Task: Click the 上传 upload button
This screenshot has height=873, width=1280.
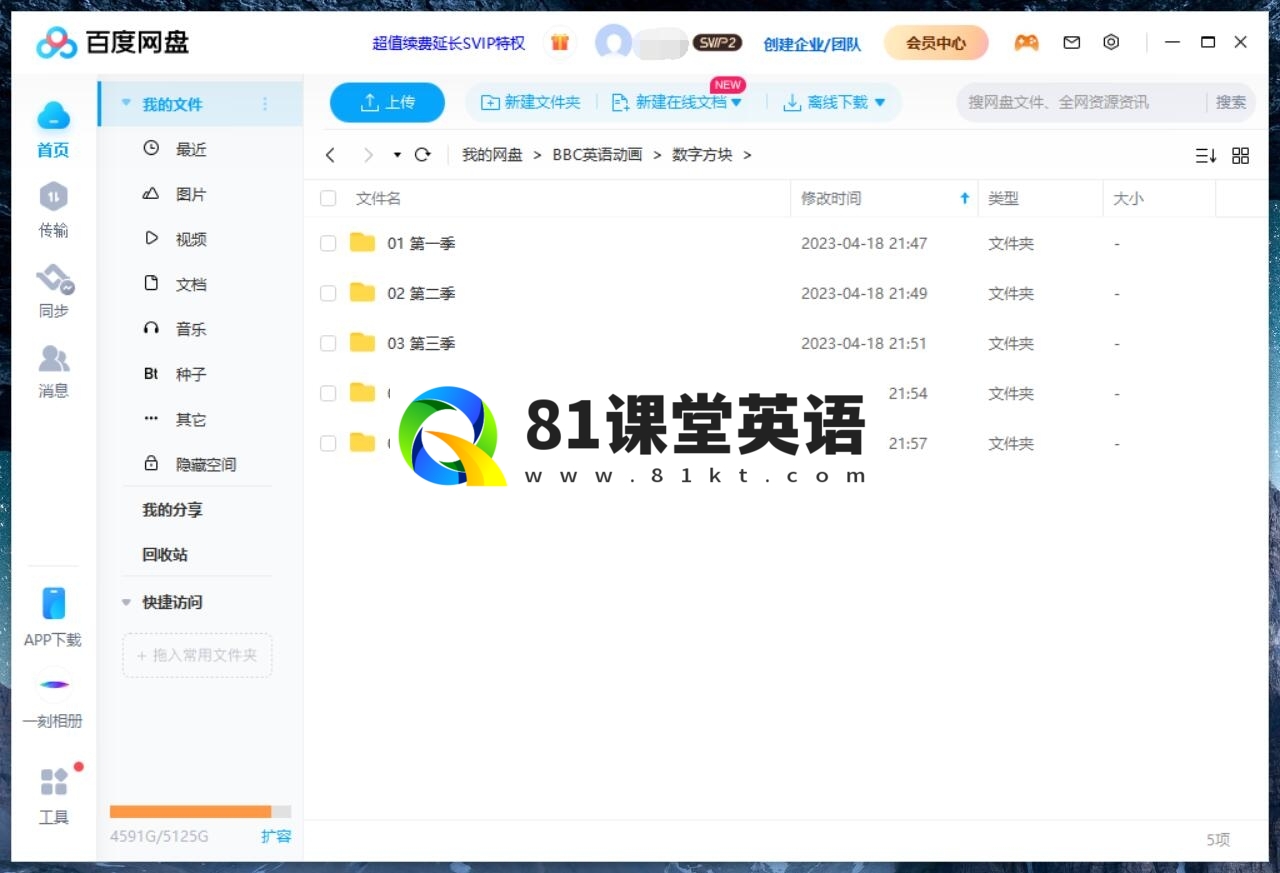Action: [387, 102]
